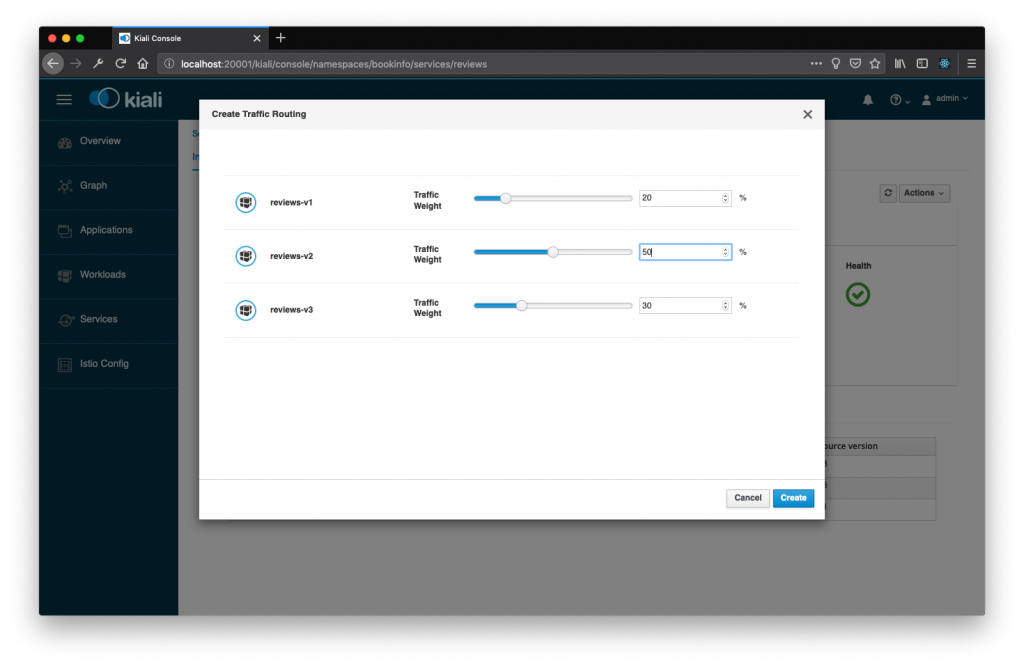Image resolution: width=1024 pixels, height=667 pixels.
Task: Open the Actions dropdown menu
Action: pyautogui.click(x=922, y=193)
